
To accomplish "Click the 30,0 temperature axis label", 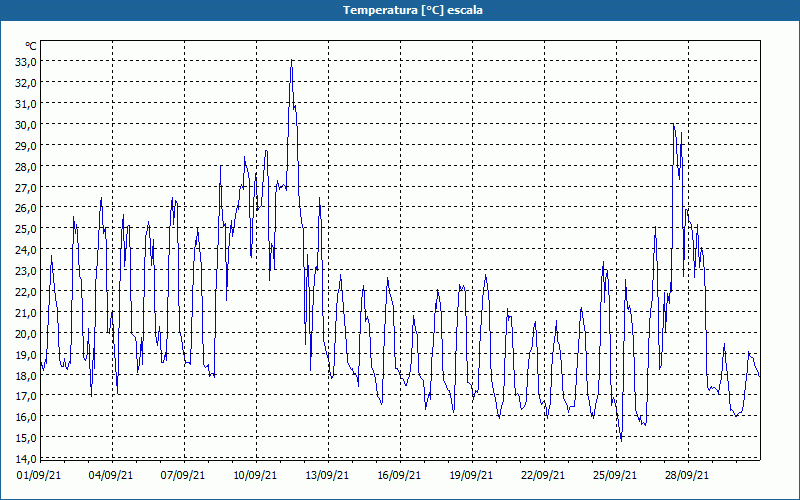I will click(x=26, y=124).
